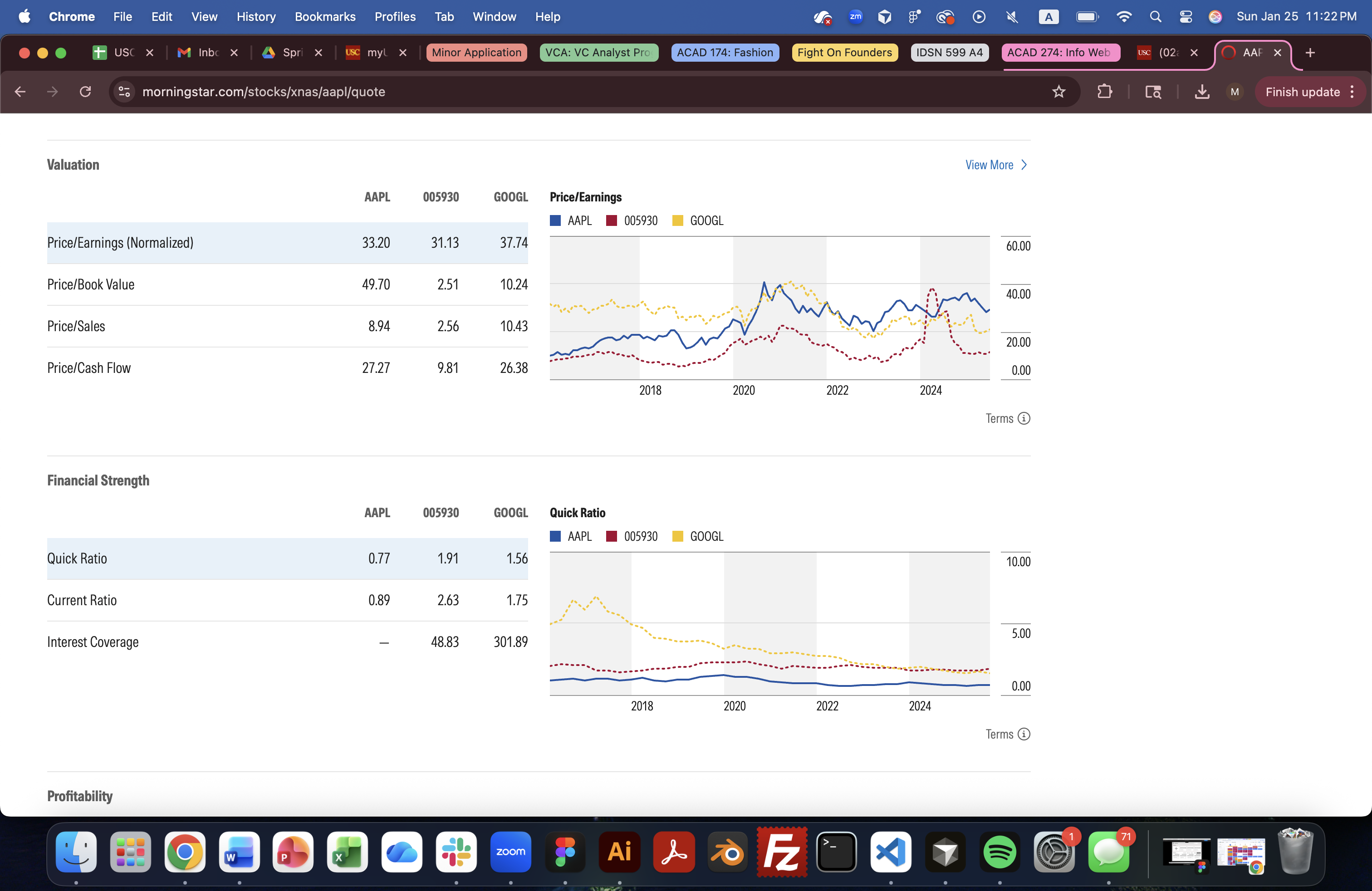This screenshot has height=891, width=1372.
Task: Click the Terms info icon under Quick Ratio chart
Action: tap(1024, 734)
